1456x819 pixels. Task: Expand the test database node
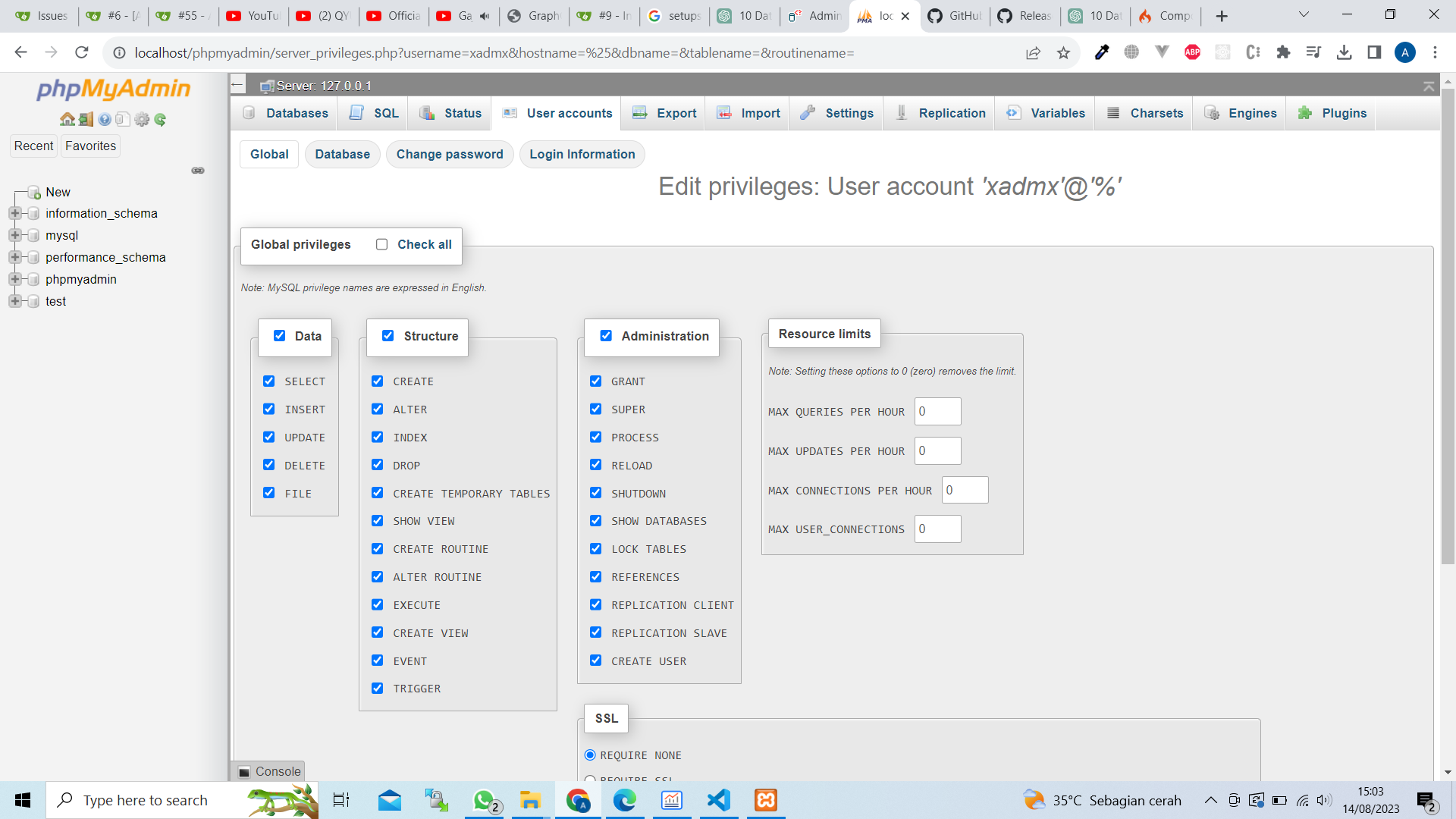(x=14, y=301)
